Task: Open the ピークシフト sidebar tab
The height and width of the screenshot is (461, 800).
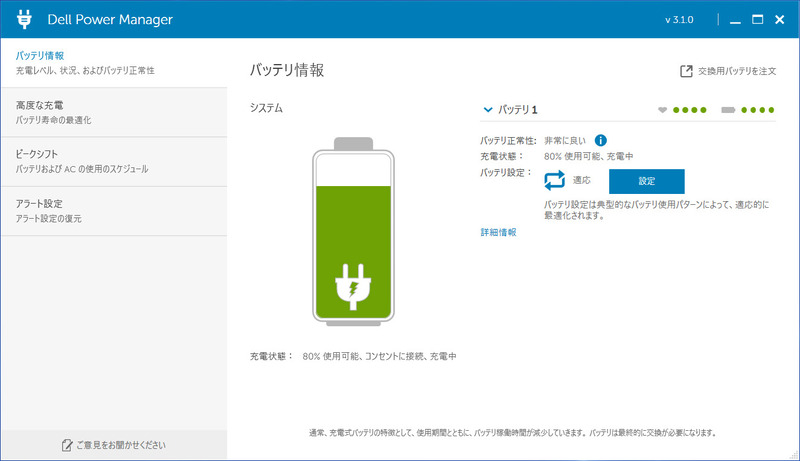Action: (114, 162)
